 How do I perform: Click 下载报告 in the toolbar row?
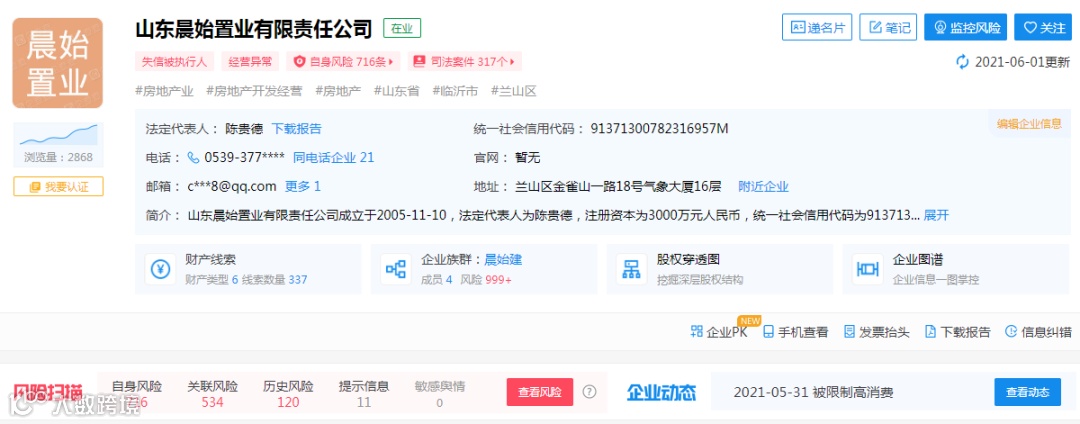click(x=957, y=332)
